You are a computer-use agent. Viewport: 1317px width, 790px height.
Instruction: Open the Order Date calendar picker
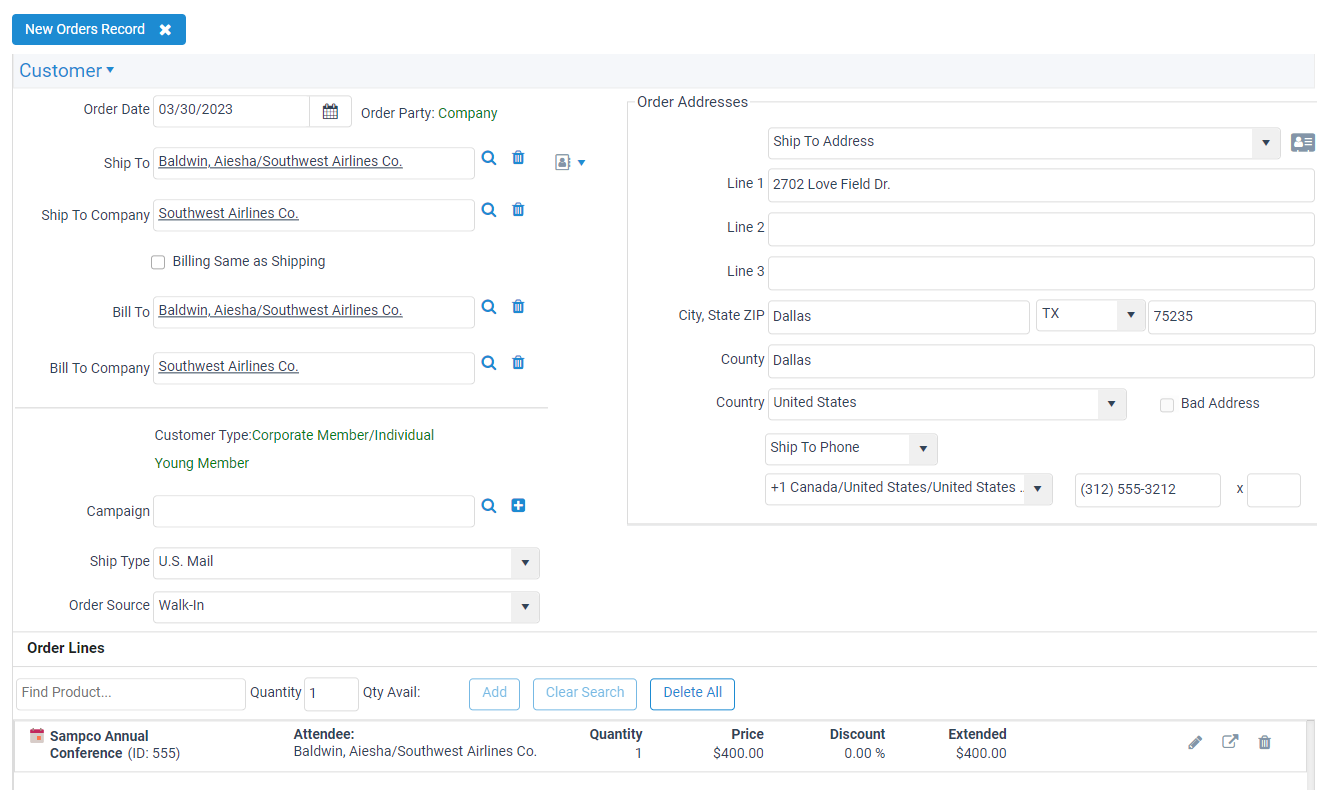point(330,111)
